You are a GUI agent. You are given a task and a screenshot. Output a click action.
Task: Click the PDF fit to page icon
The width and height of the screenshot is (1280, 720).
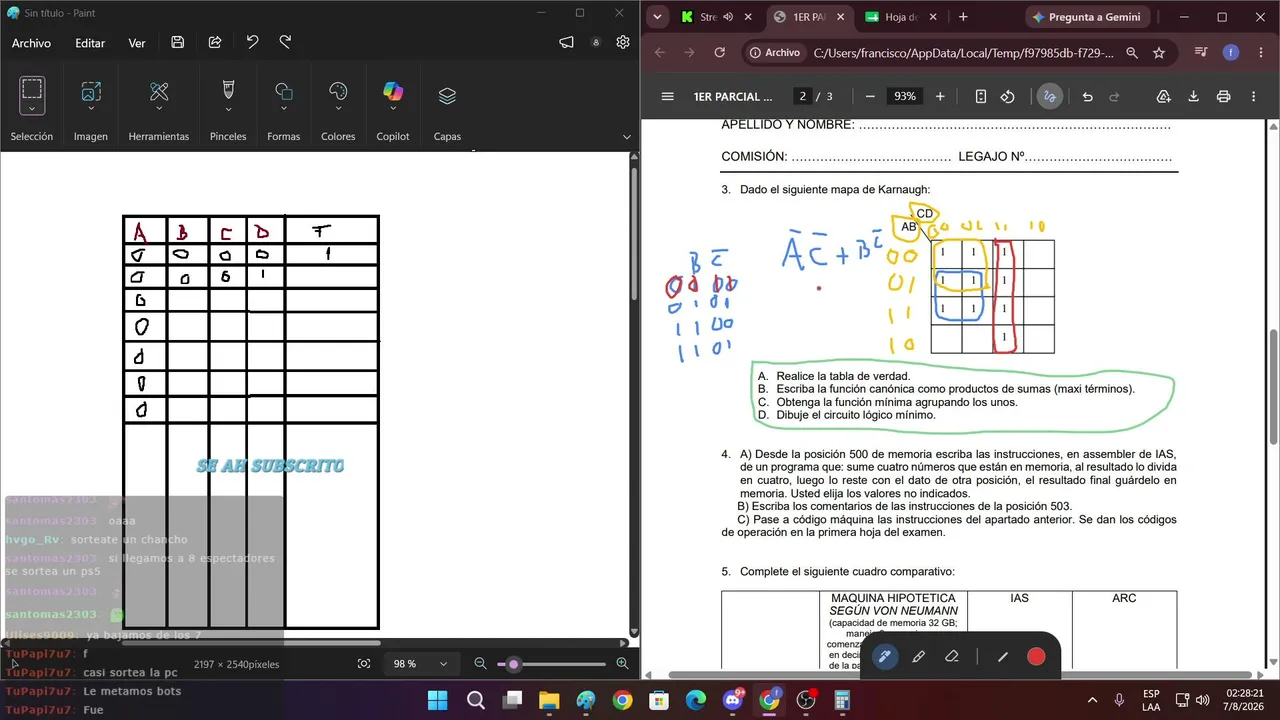(x=981, y=97)
